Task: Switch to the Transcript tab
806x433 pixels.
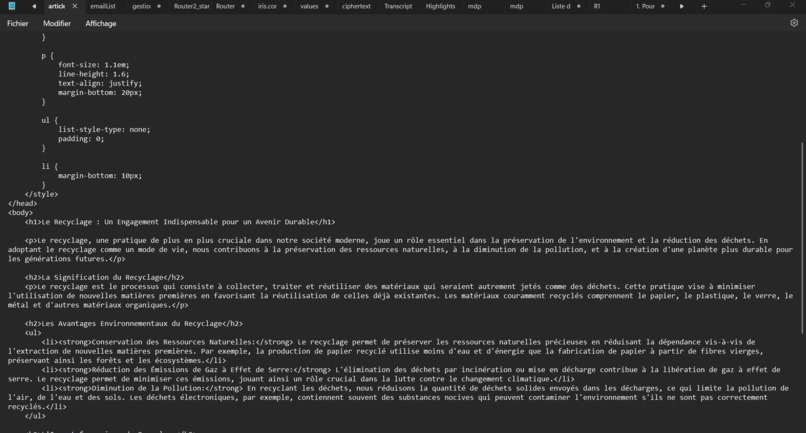Action: (x=398, y=6)
